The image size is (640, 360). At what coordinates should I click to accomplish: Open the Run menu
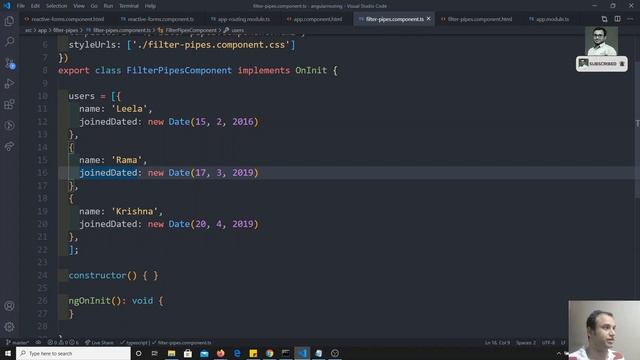pos(108,6)
